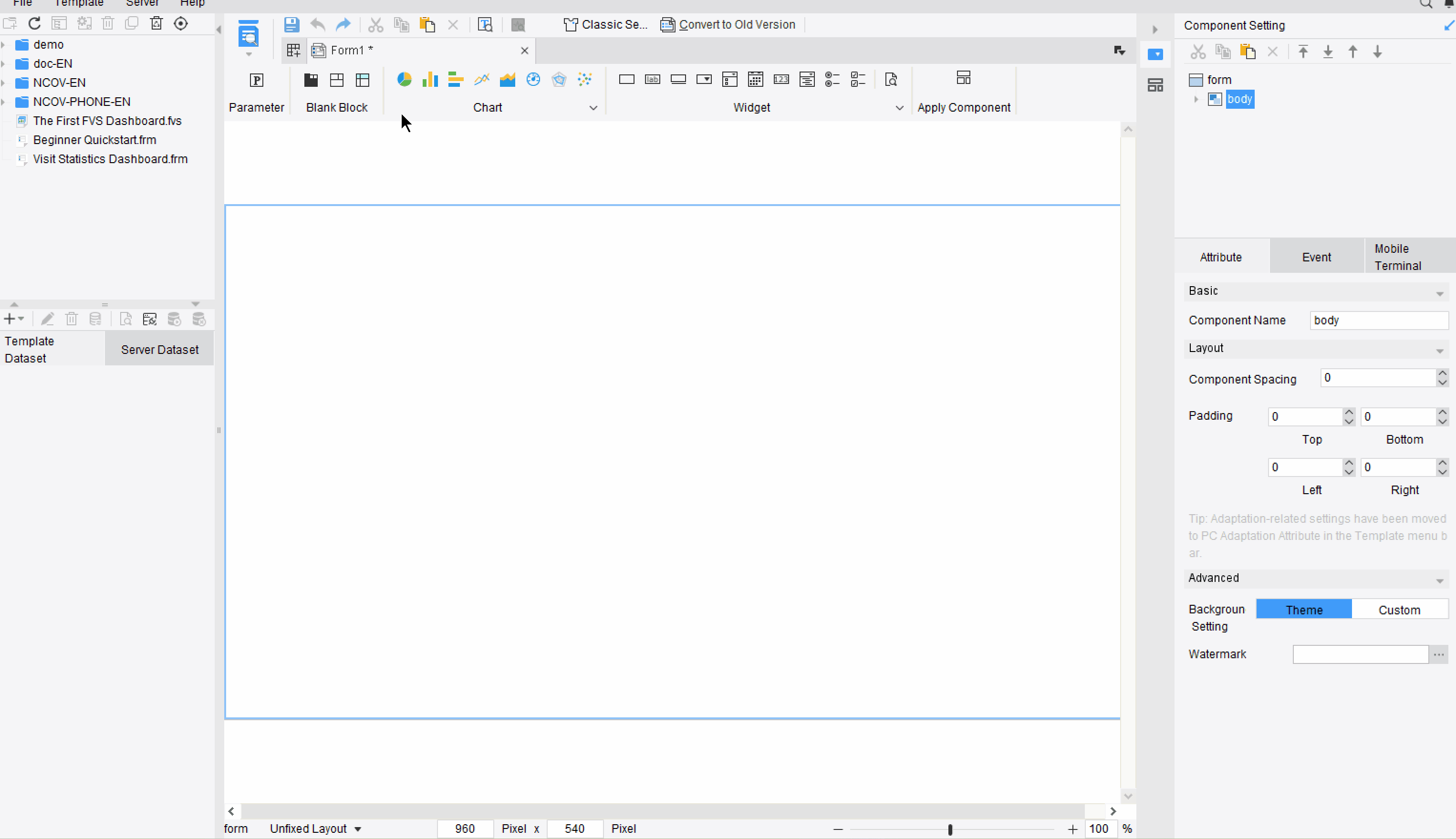Screen dimensions: 1456x839
Task: Insert a pie chart component
Action: (404, 80)
